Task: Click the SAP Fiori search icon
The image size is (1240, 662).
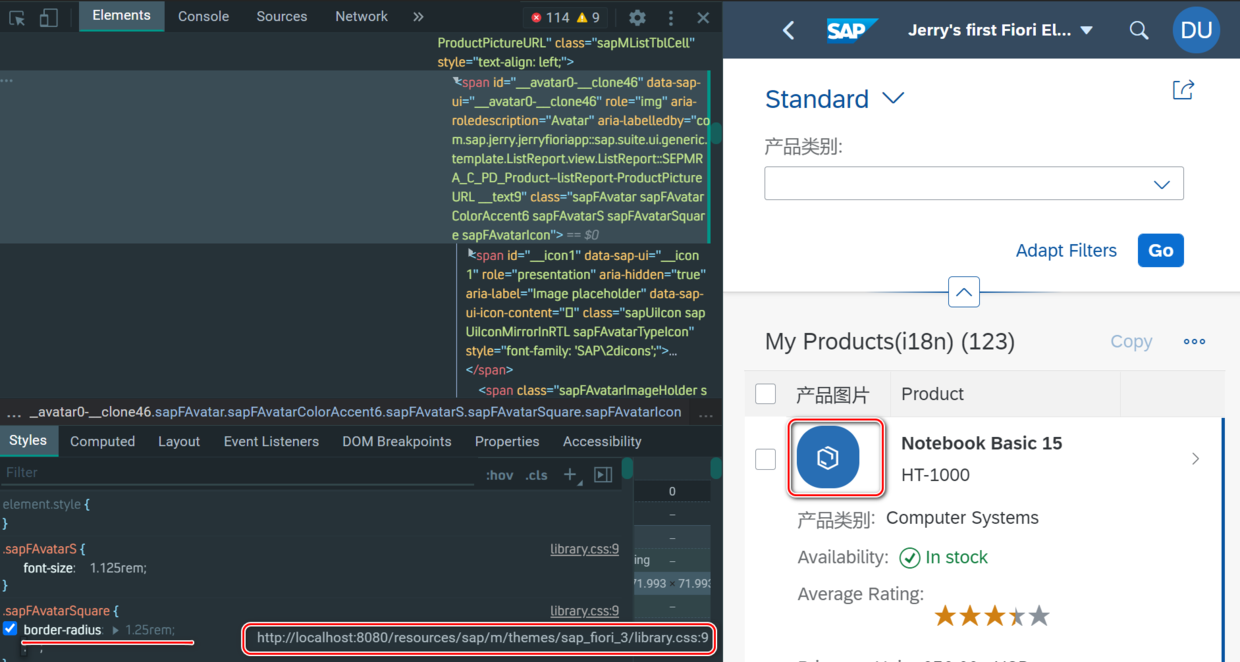Action: click(x=1139, y=30)
